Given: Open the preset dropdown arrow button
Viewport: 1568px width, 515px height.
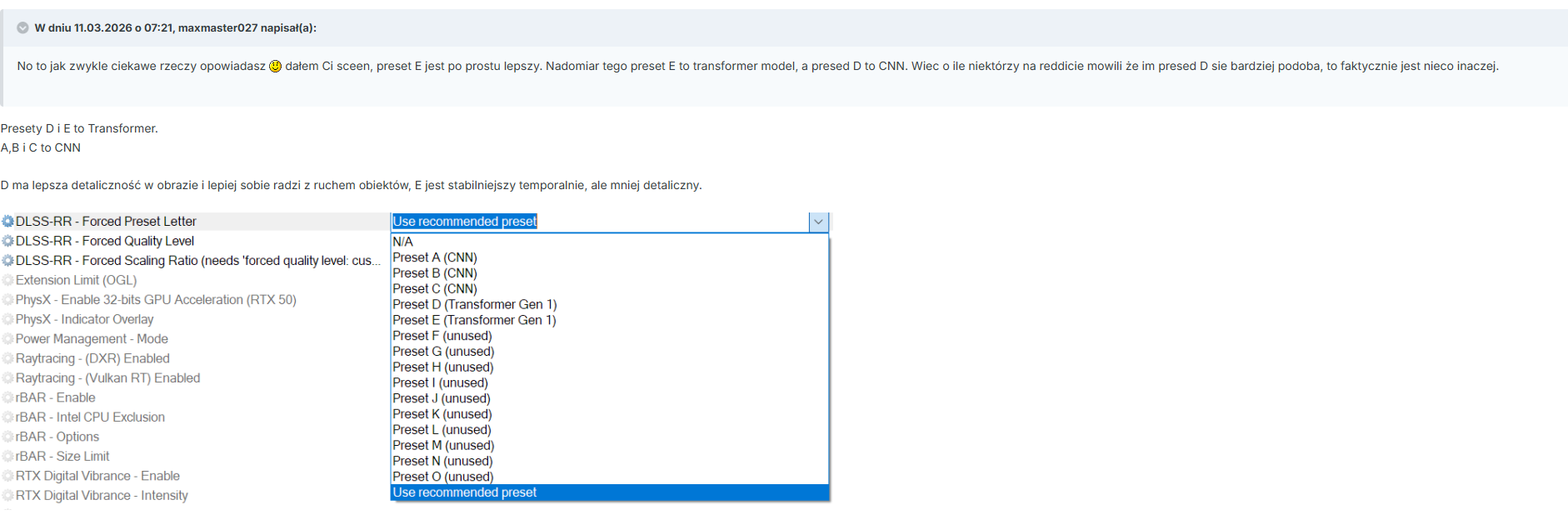Looking at the screenshot, I should click(818, 222).
